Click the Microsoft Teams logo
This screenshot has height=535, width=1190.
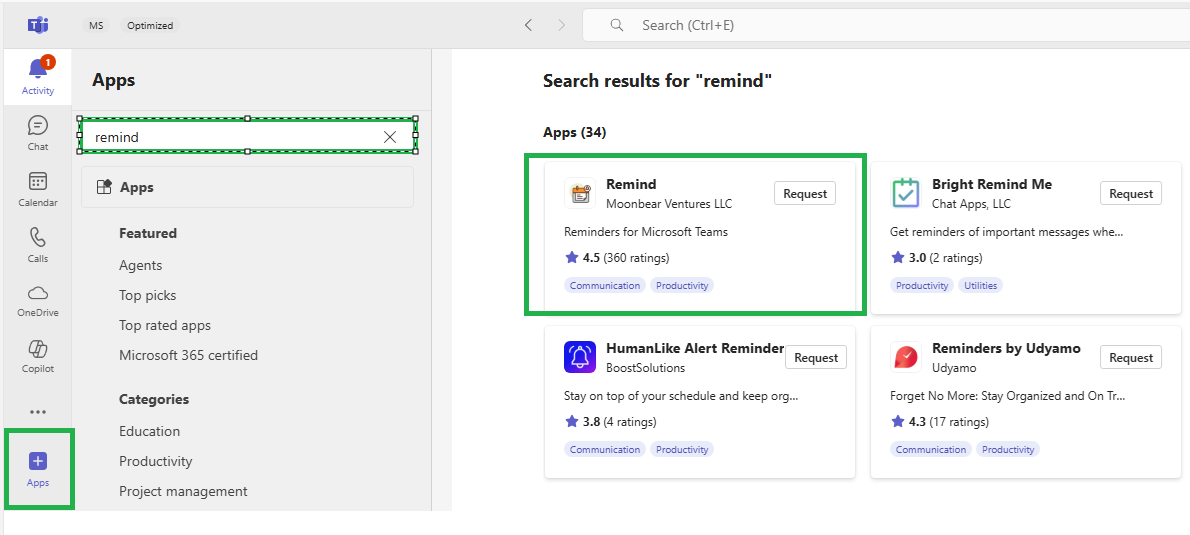coord(38,25)
